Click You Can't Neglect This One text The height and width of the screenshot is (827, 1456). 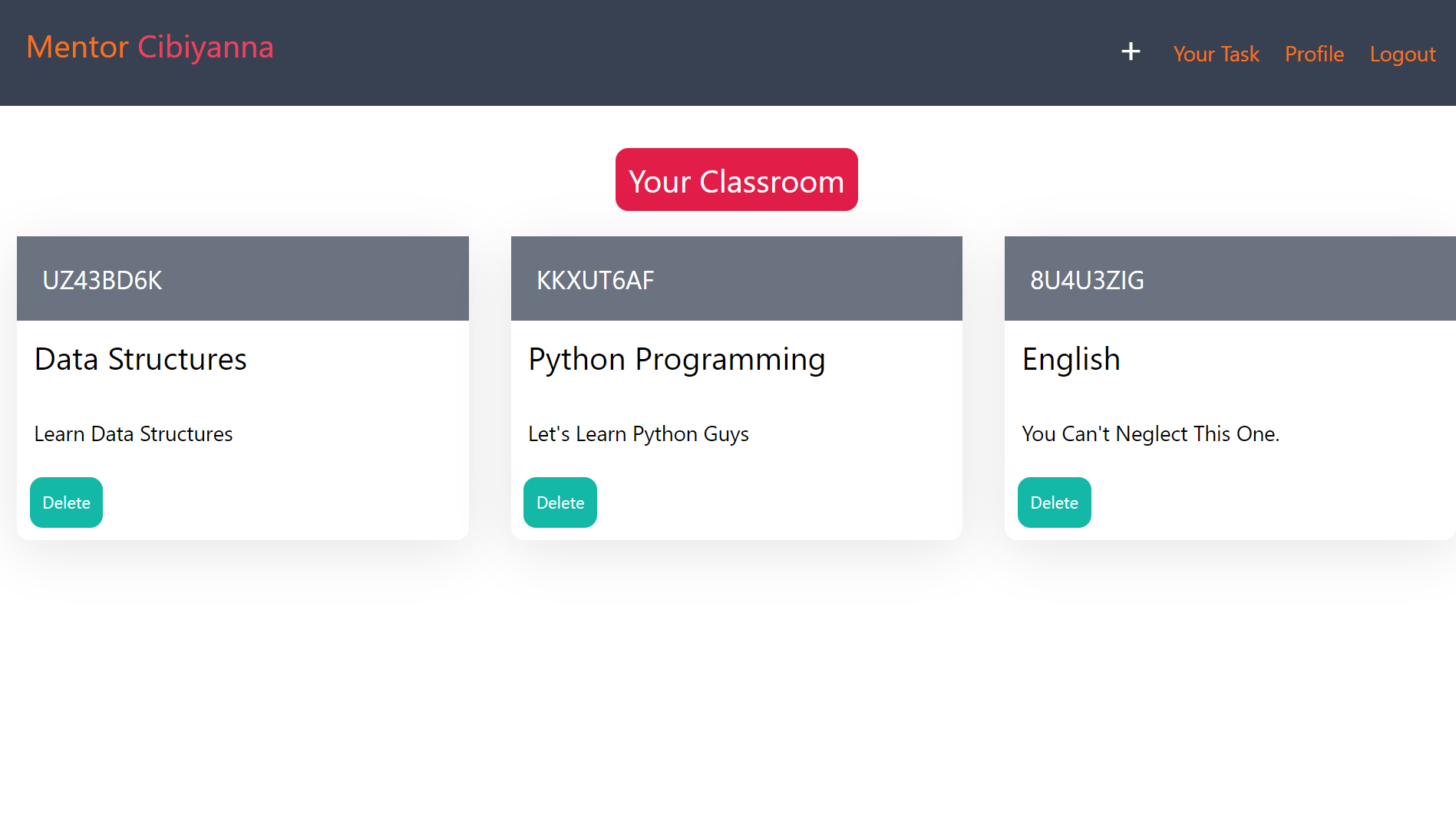pos(1151,434)
